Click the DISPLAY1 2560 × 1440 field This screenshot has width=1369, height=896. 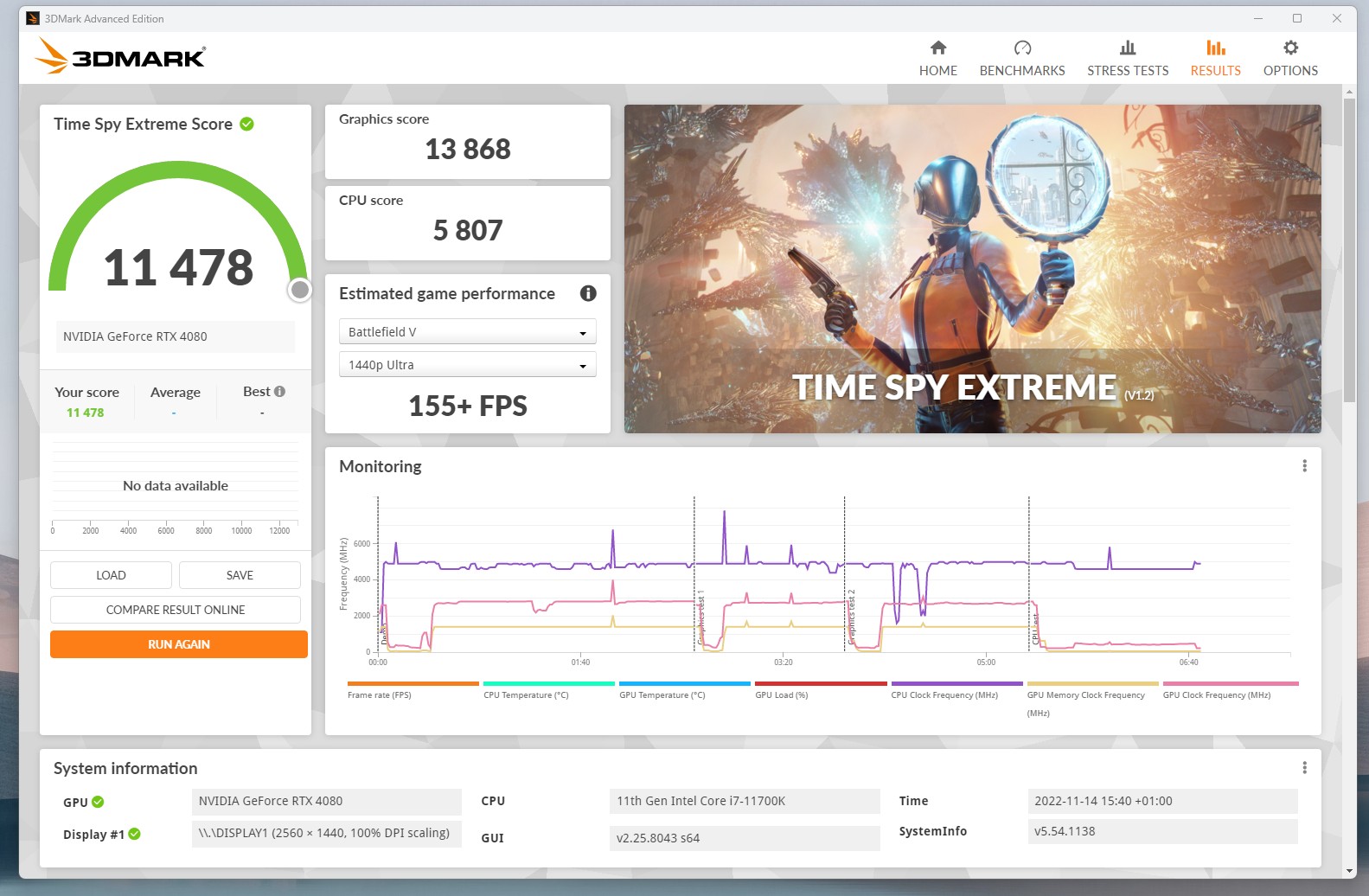click(x=326, y=833)
